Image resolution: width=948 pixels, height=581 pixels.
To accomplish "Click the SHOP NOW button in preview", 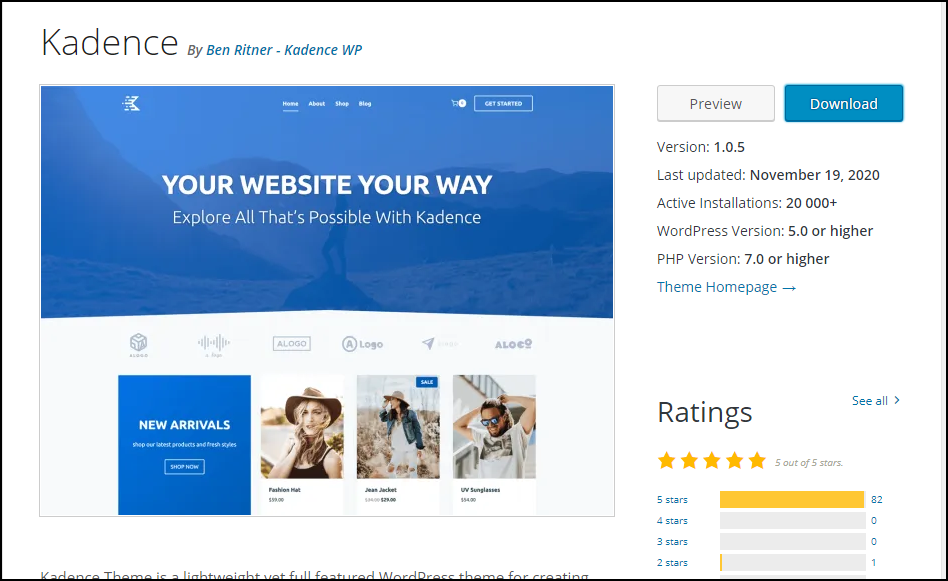I will pyautogui.click(x=184, y=467).
